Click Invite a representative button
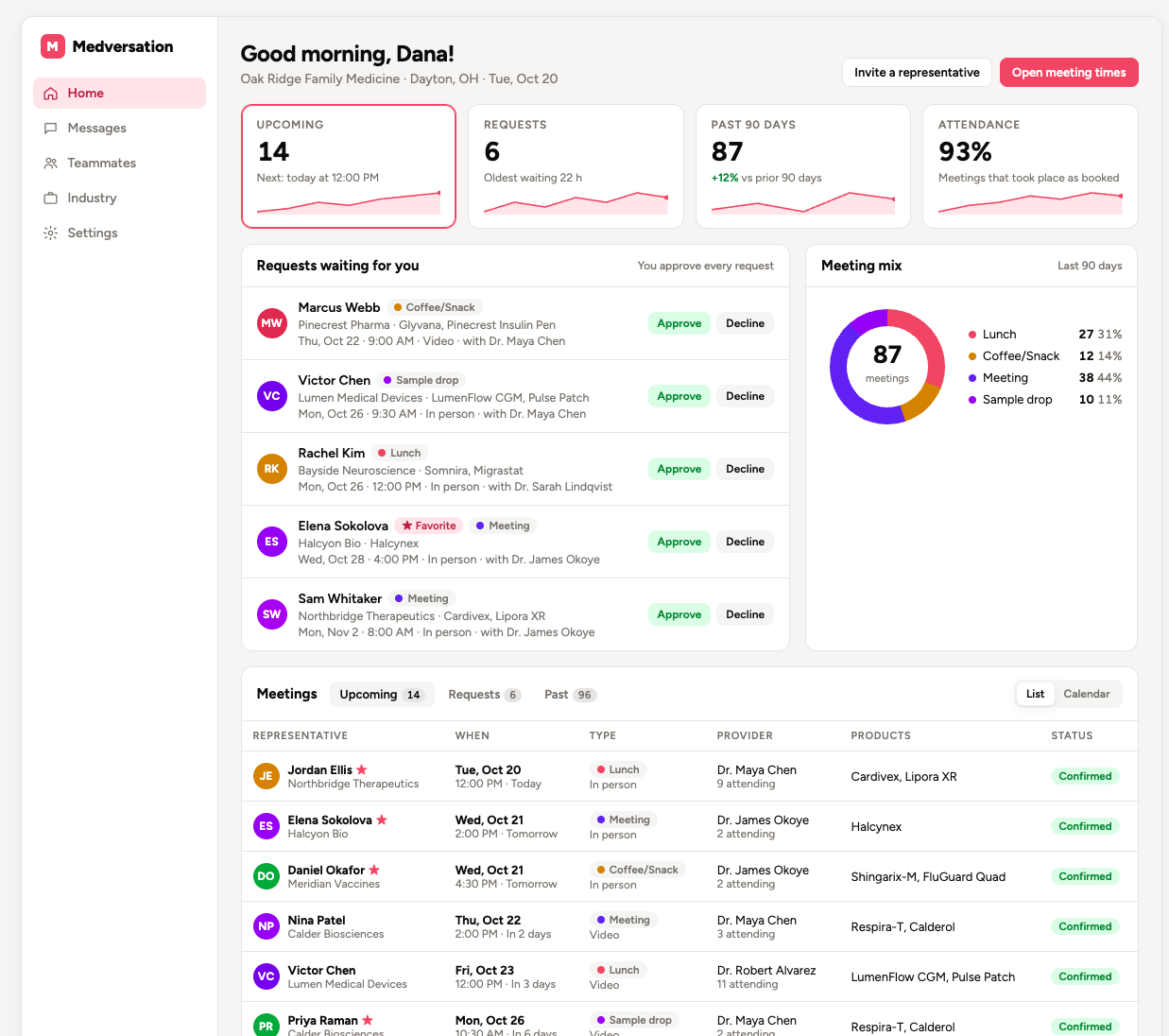1169x1036 pixels. tap(917, 73)
